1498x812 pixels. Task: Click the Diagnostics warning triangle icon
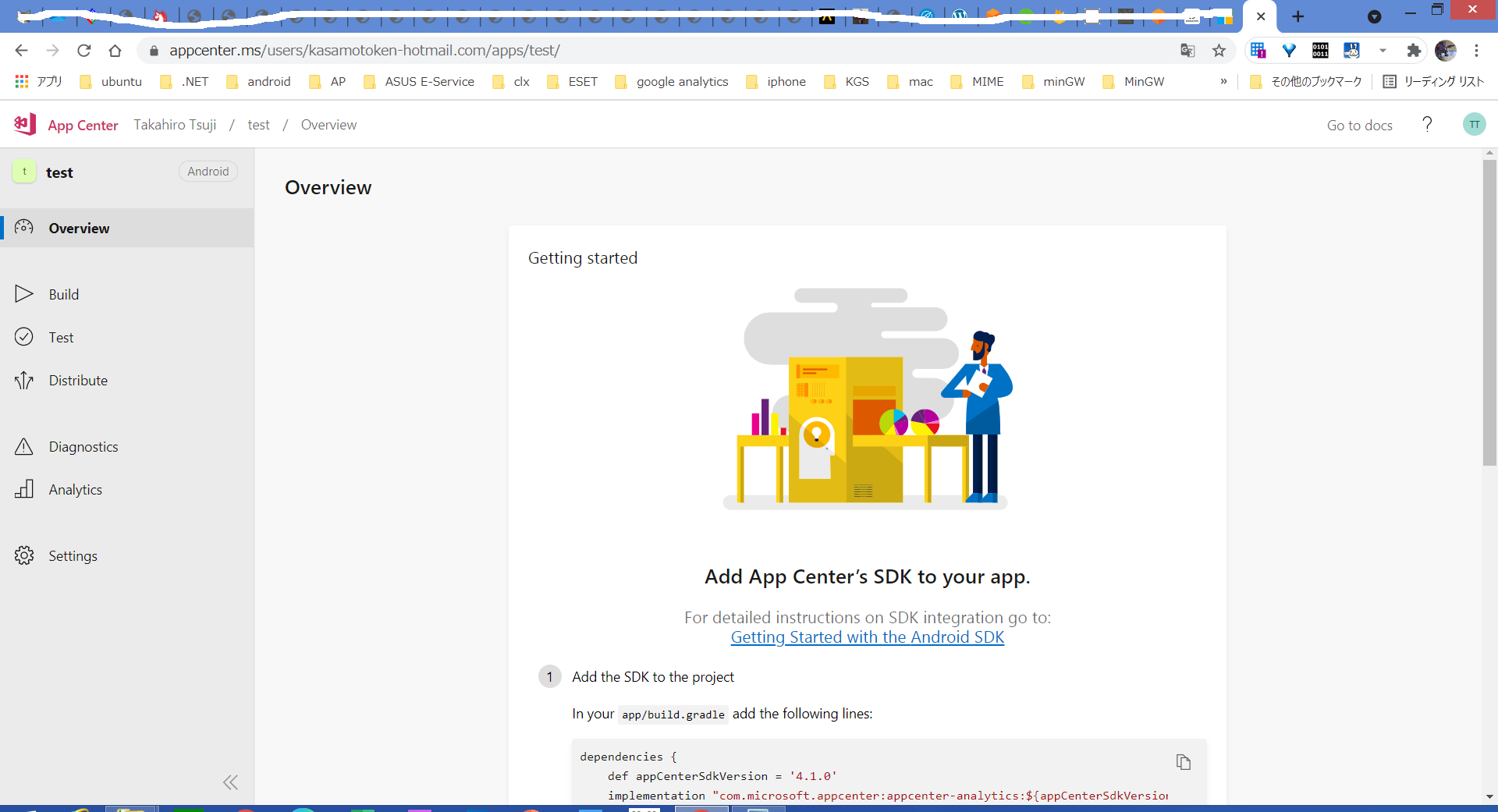tap(24, 446)
